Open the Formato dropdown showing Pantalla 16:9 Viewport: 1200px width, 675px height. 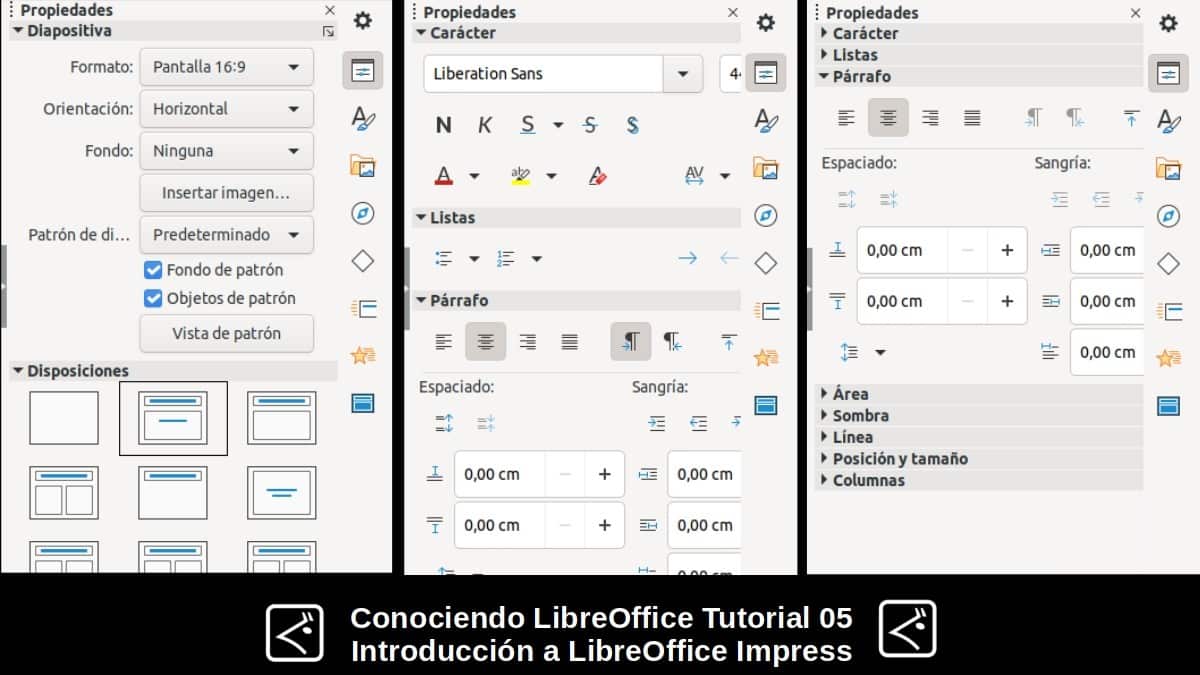(x=227, y=67)
